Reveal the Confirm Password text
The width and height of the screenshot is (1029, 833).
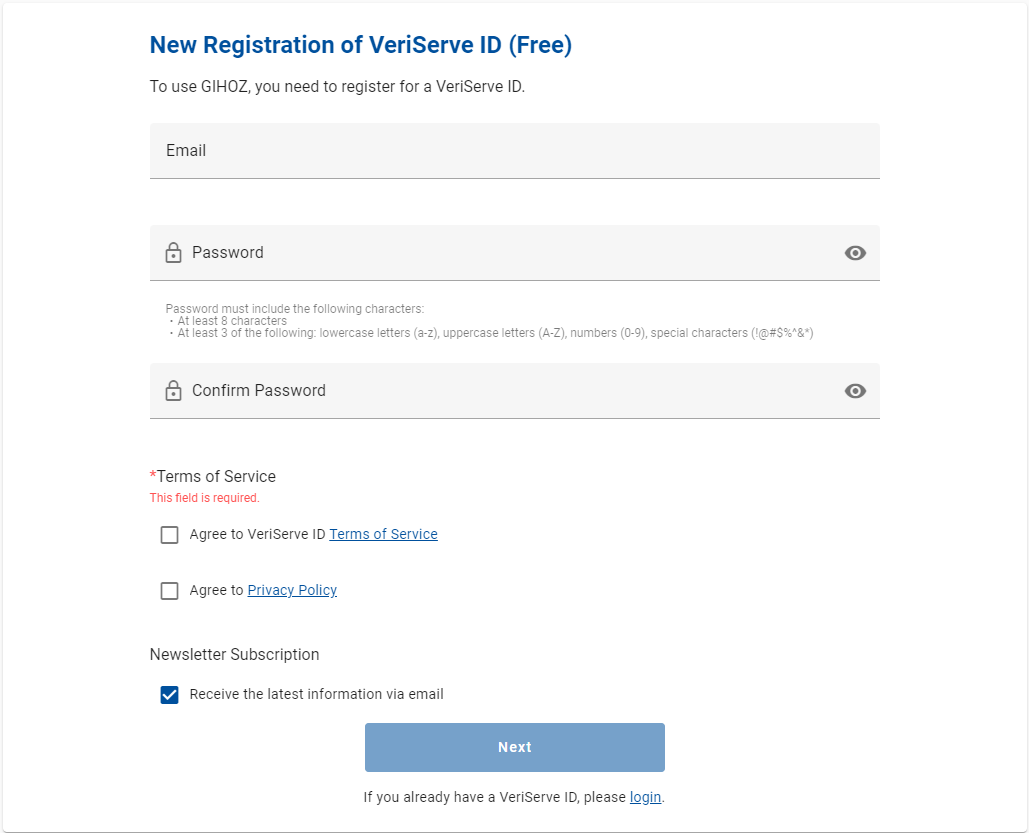pyautogui.click(x=855, y=391)
